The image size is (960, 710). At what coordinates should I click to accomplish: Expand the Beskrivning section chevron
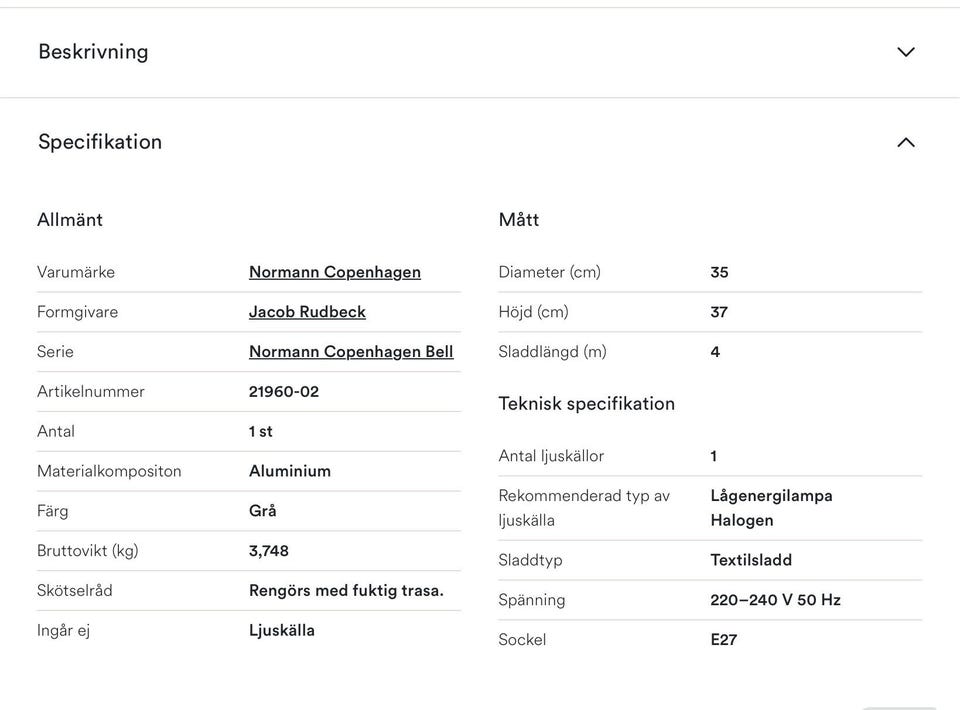tap(905, 52)
